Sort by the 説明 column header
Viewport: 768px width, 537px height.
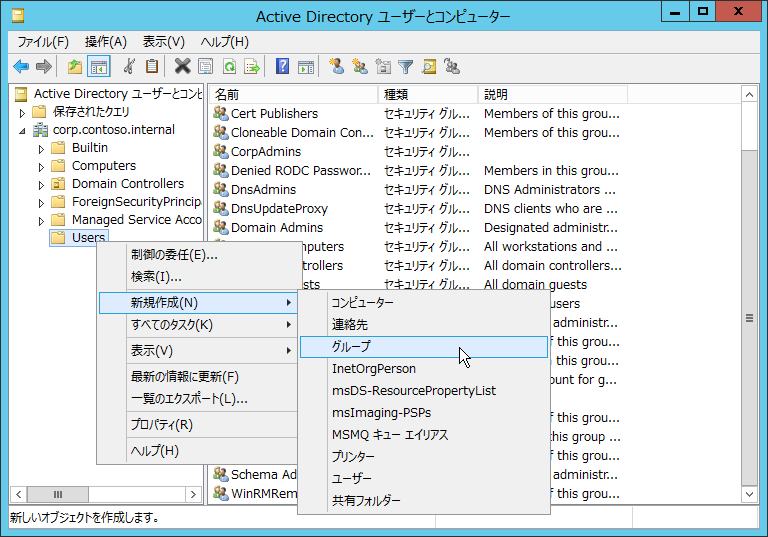coord(553,95)
